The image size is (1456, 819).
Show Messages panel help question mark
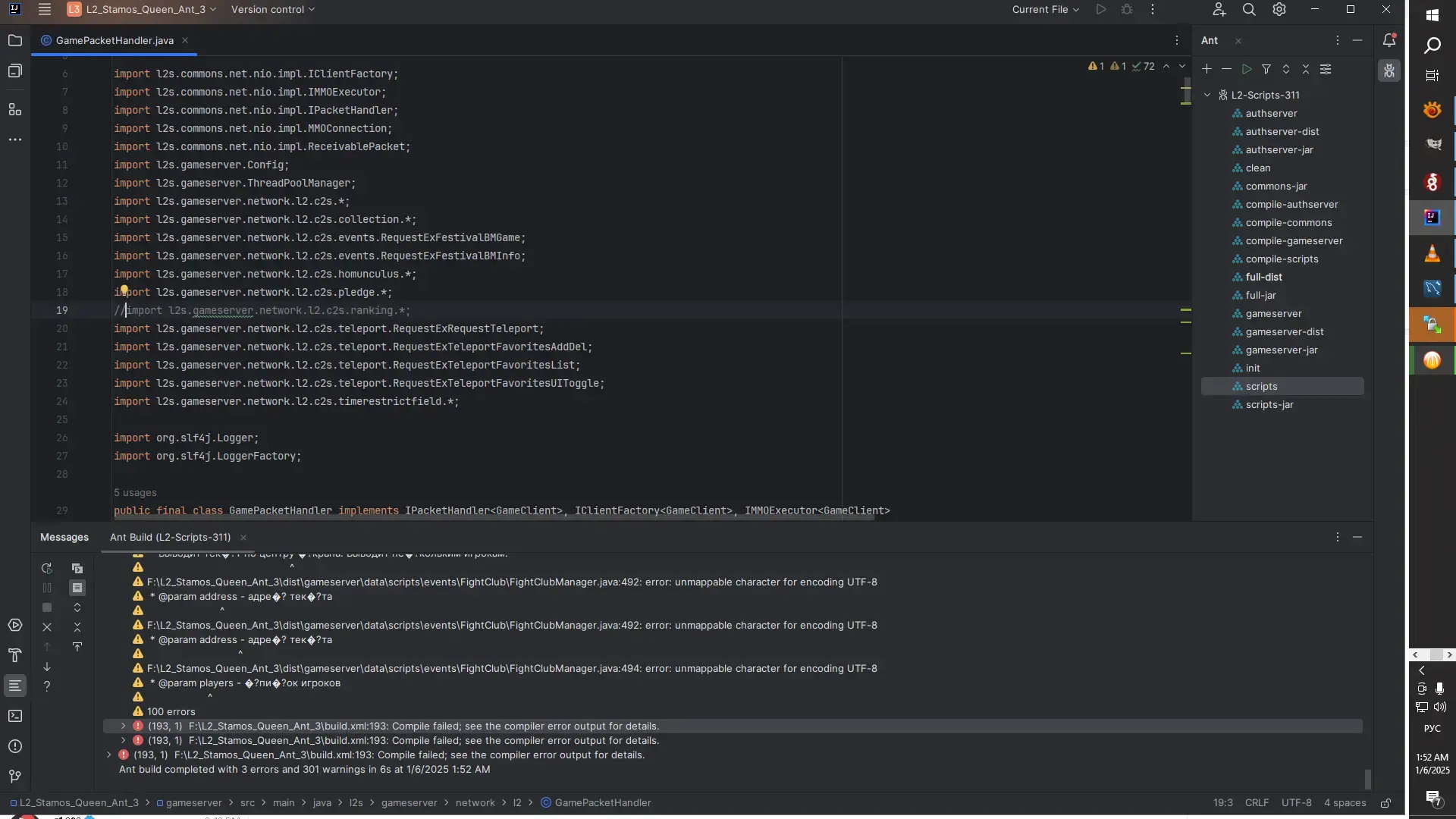(x=47, y=686)
